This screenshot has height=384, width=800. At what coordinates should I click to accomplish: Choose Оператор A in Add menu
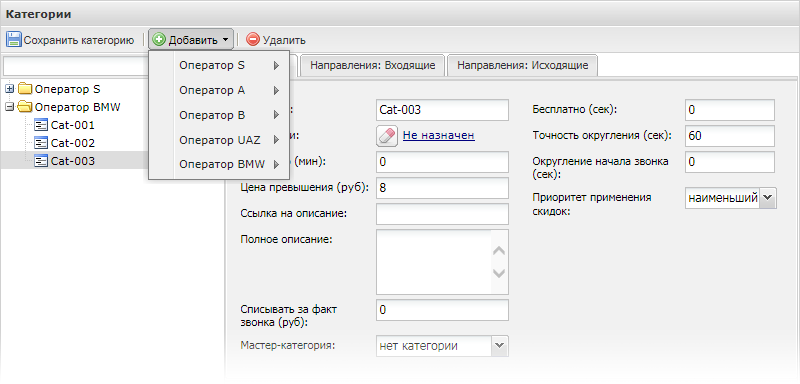[219, 90]
